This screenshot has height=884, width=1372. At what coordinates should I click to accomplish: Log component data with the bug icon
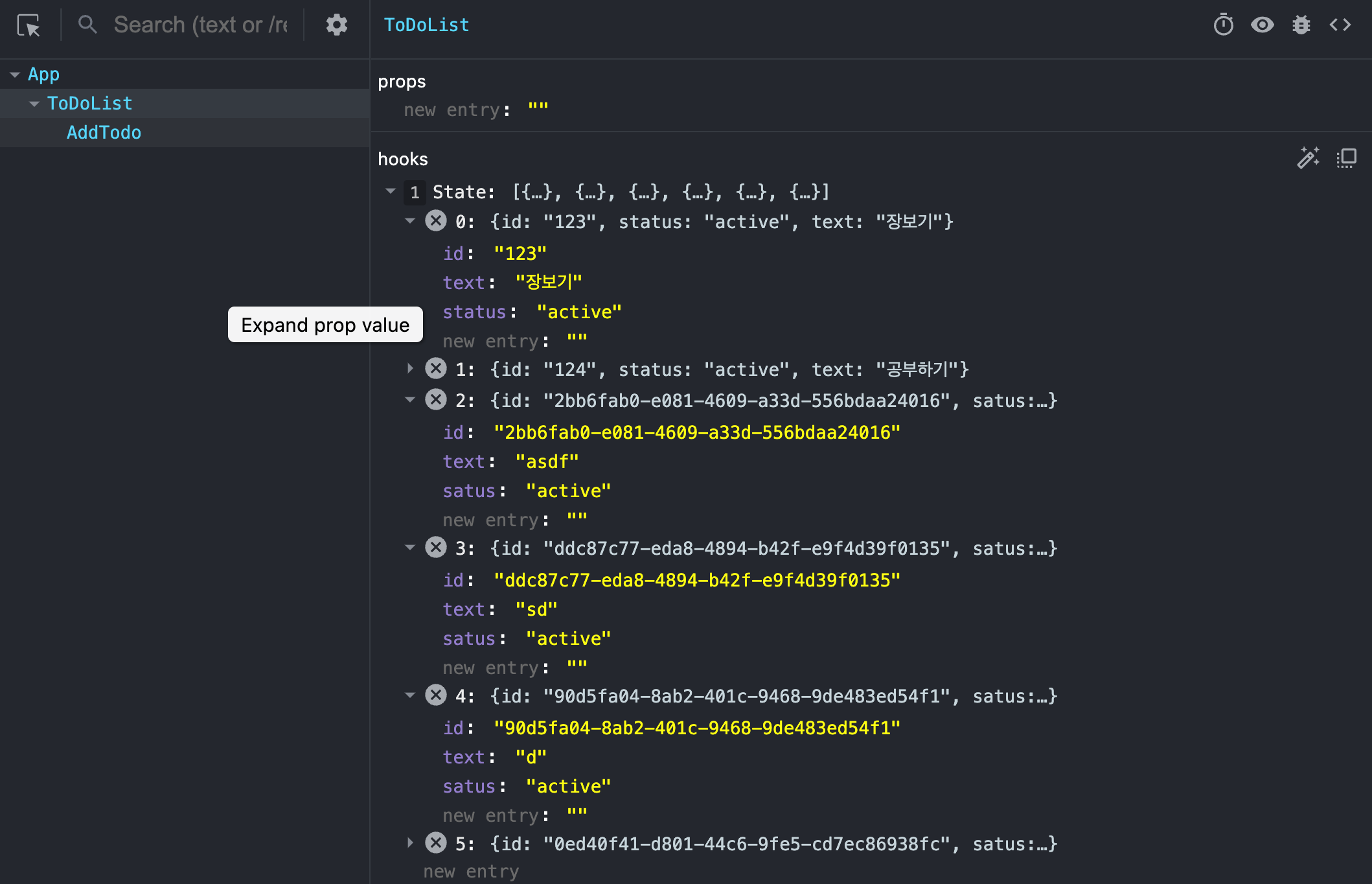pos(1301,25)
